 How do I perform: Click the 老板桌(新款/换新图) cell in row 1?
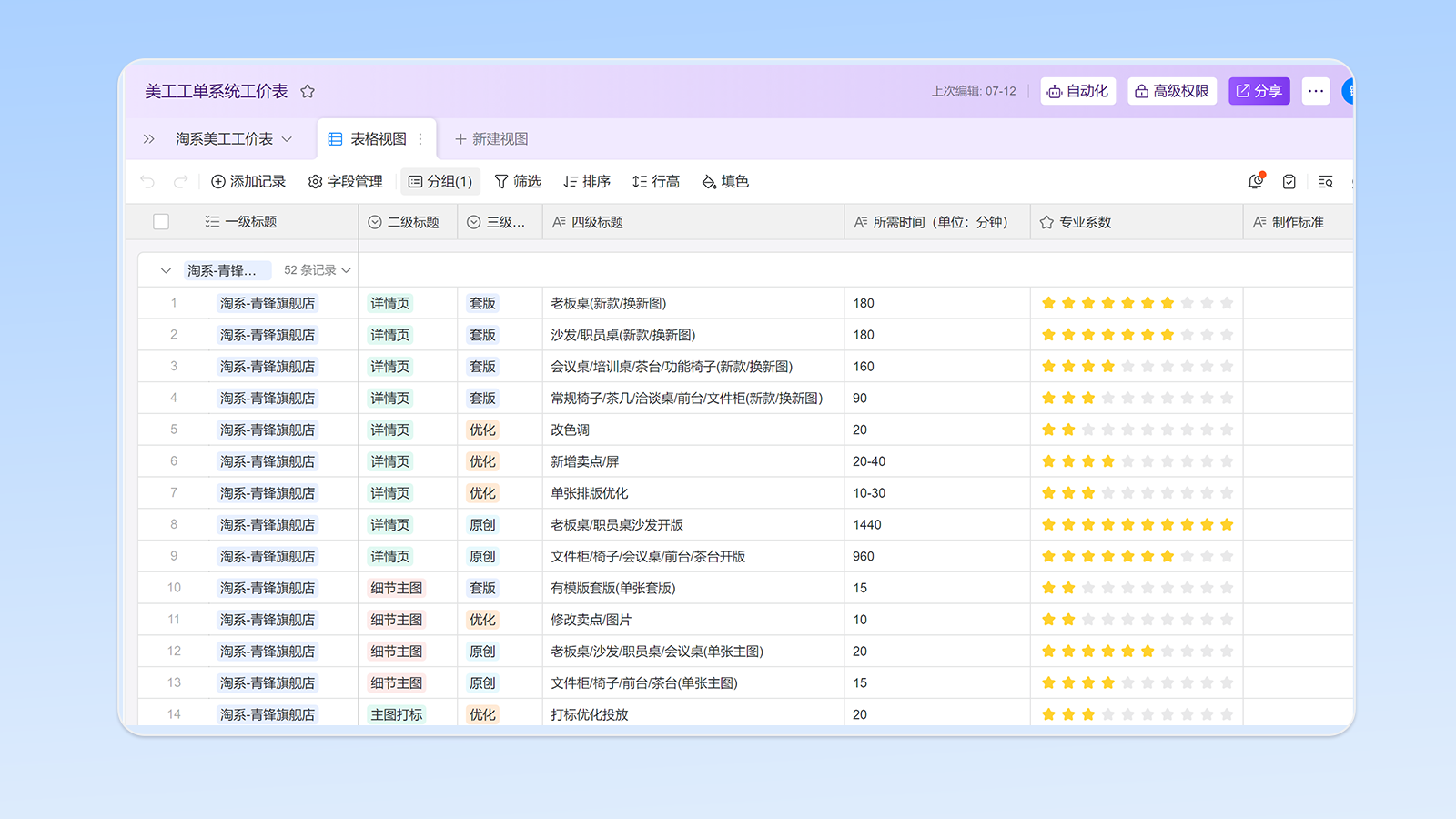click(x=609, y=303)
